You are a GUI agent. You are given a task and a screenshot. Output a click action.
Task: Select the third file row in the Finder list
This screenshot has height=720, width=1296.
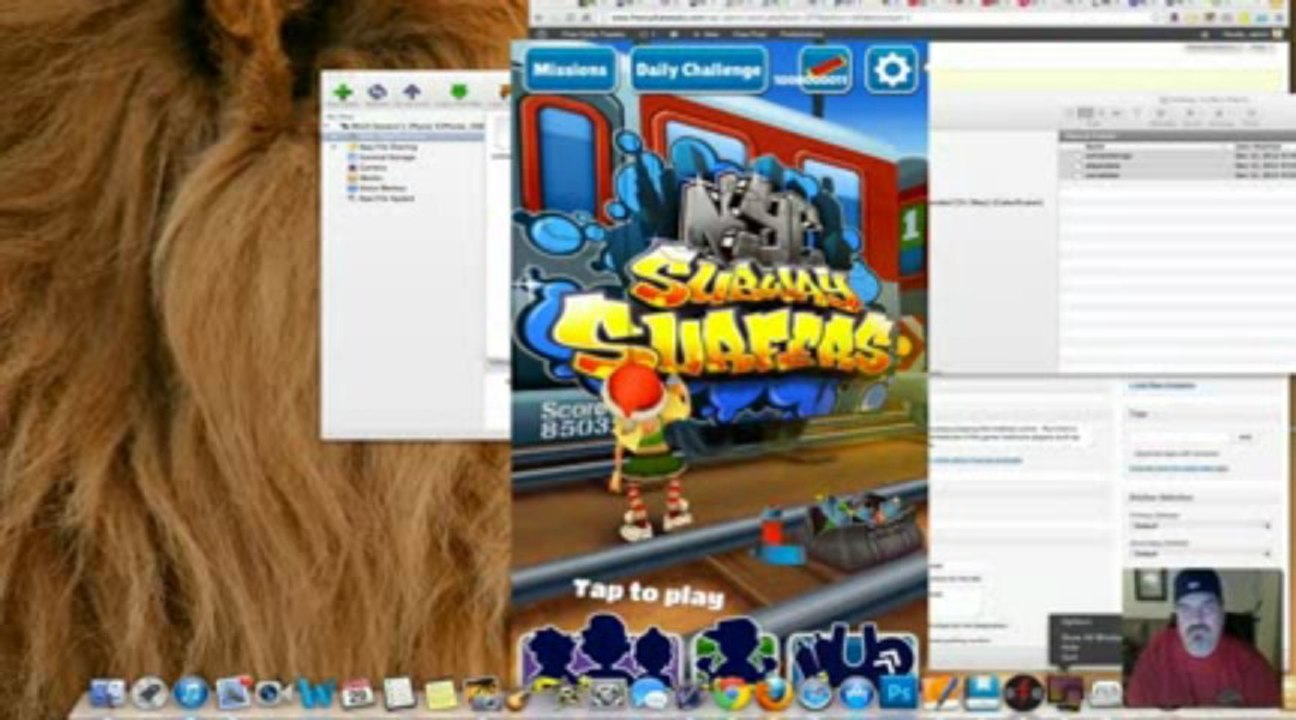(1176, 175)
